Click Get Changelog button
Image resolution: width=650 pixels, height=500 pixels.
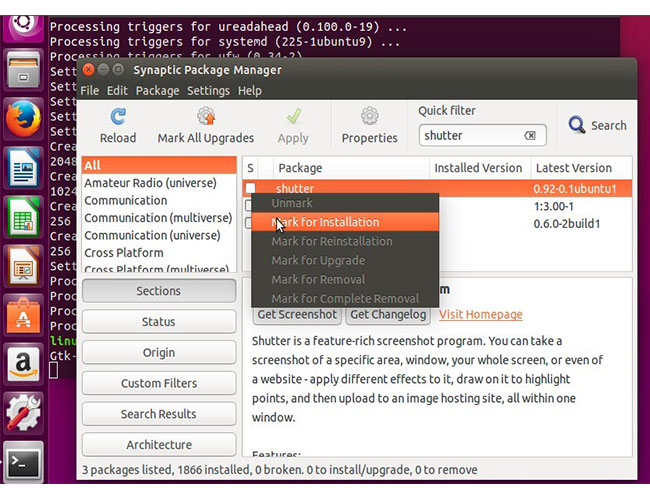[388, 314]
